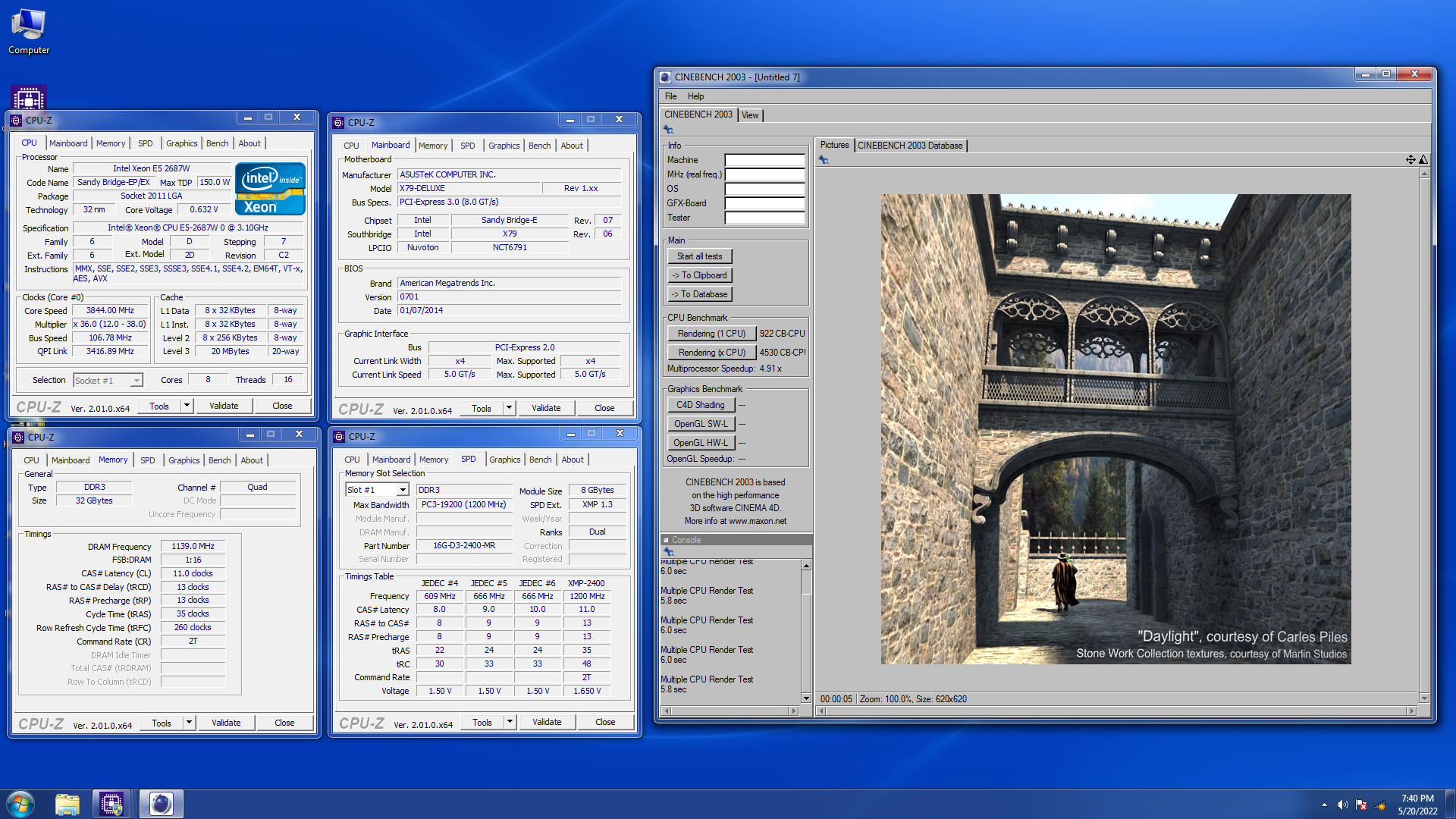Click the CINEBENCH 2003 title bar icon
1456x819 pixels.
pyautogui.click(x=665, y=77)
